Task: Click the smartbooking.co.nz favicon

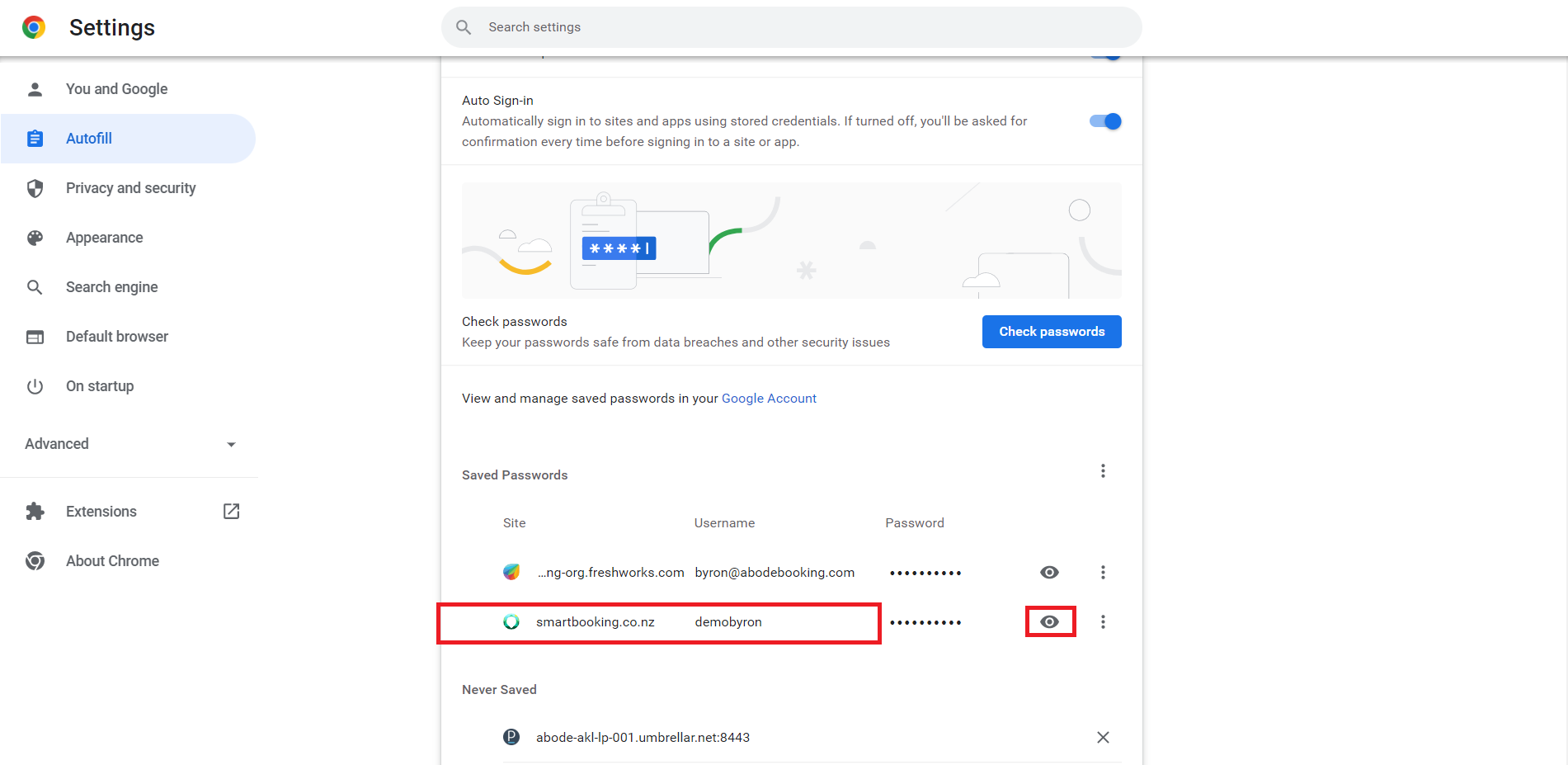Action: (x=511, y=622)
